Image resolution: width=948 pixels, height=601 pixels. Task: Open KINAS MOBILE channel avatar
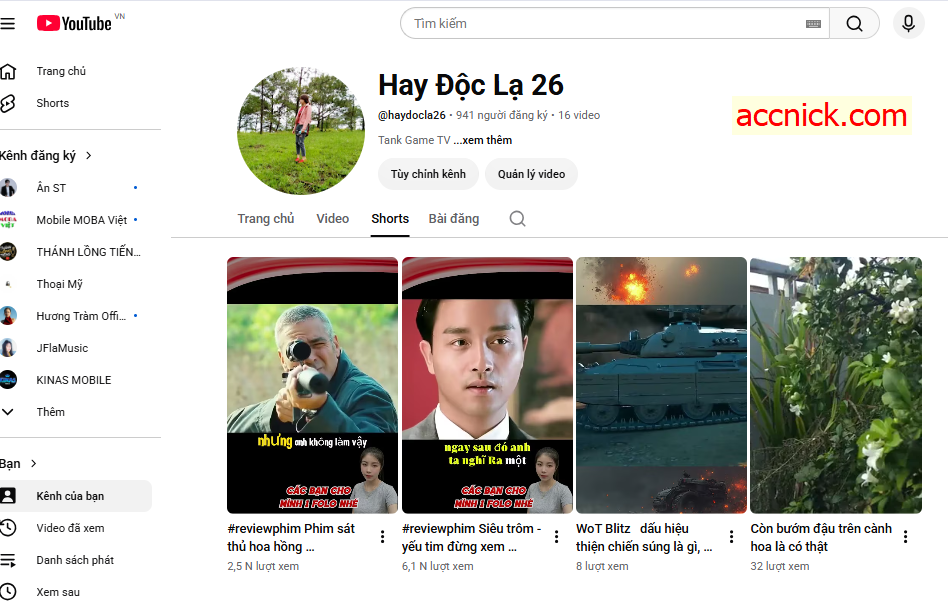[8, 380]
